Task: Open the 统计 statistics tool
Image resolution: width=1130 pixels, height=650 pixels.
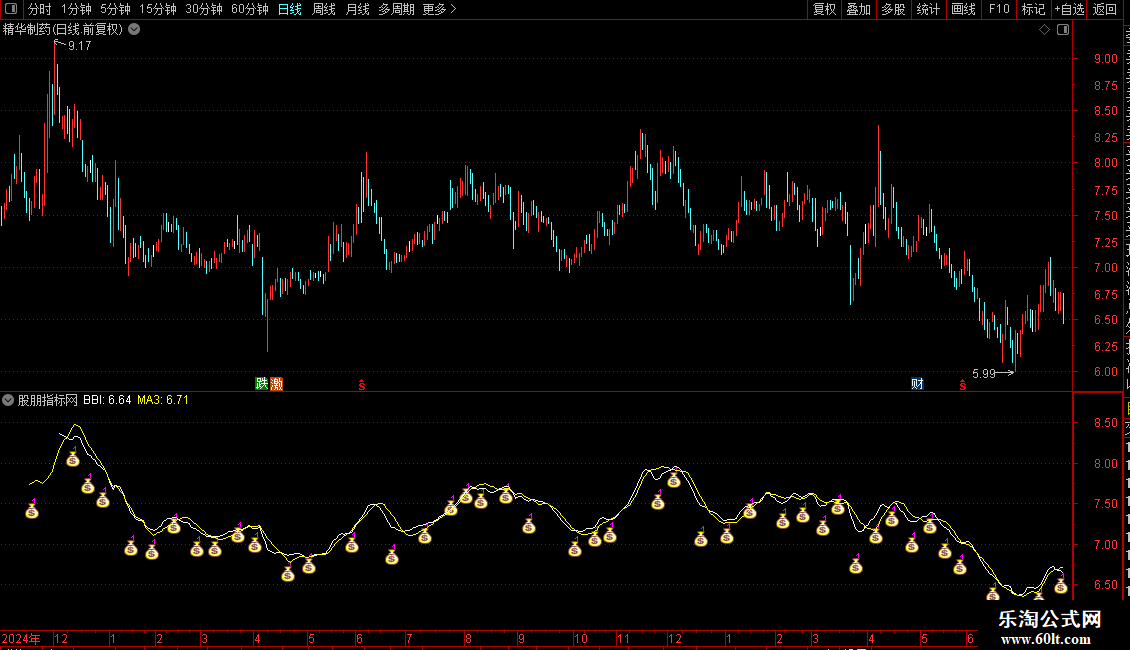Action: (927, 9)
